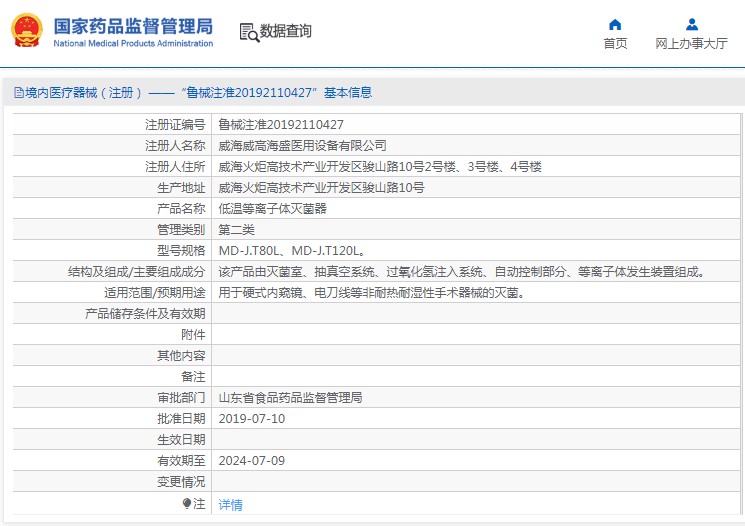Click the 注册人名称 label
Viewport: 745px width, 526px height.
click(175, 145)
